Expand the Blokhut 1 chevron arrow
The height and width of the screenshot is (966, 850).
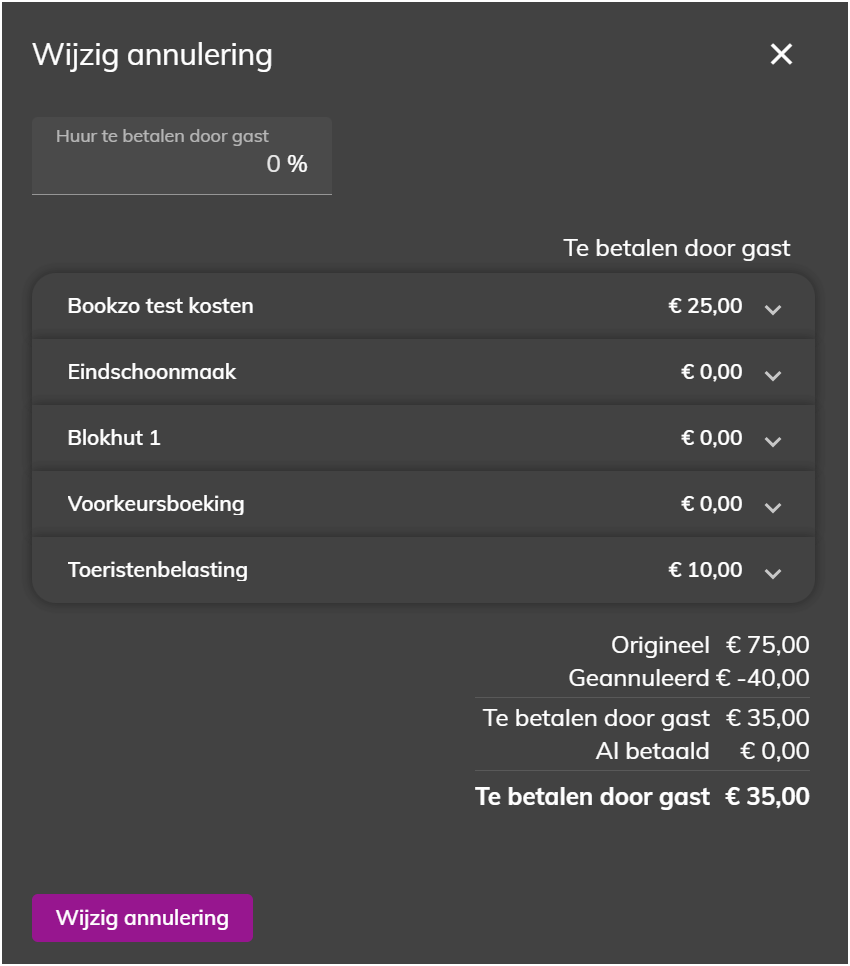[773, 441]
